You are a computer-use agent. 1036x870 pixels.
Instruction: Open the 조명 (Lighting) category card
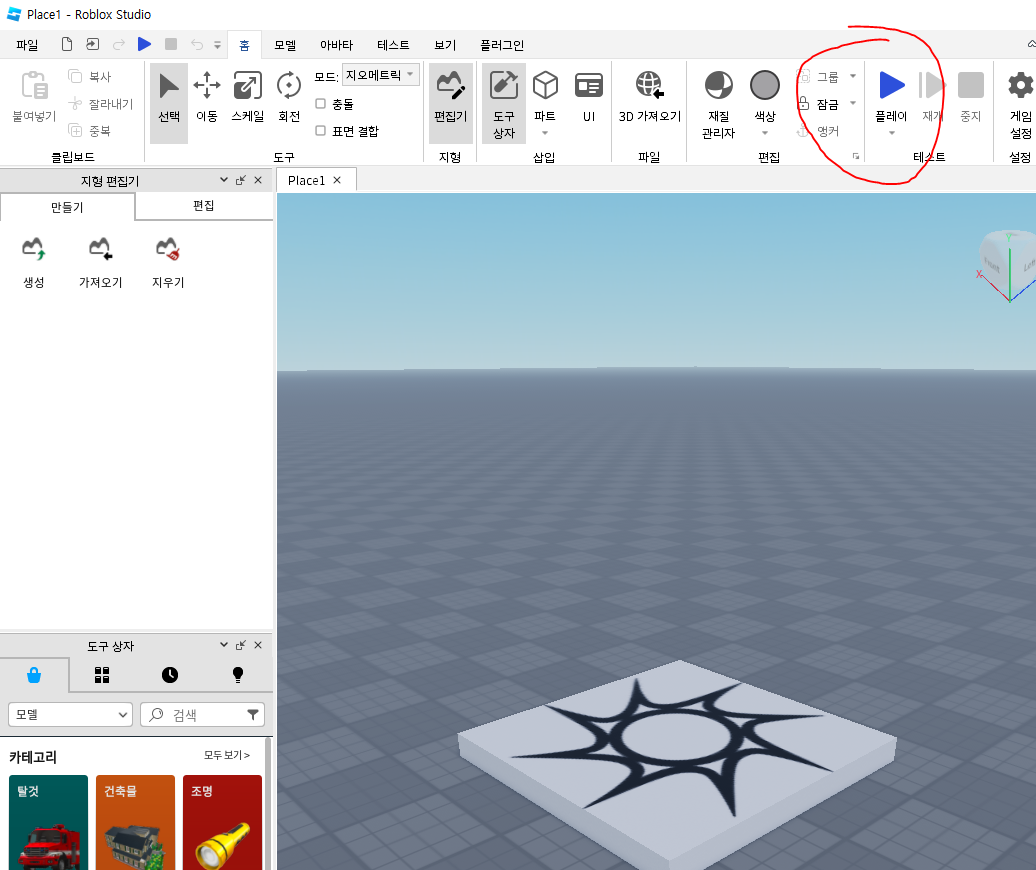(223, 822)
